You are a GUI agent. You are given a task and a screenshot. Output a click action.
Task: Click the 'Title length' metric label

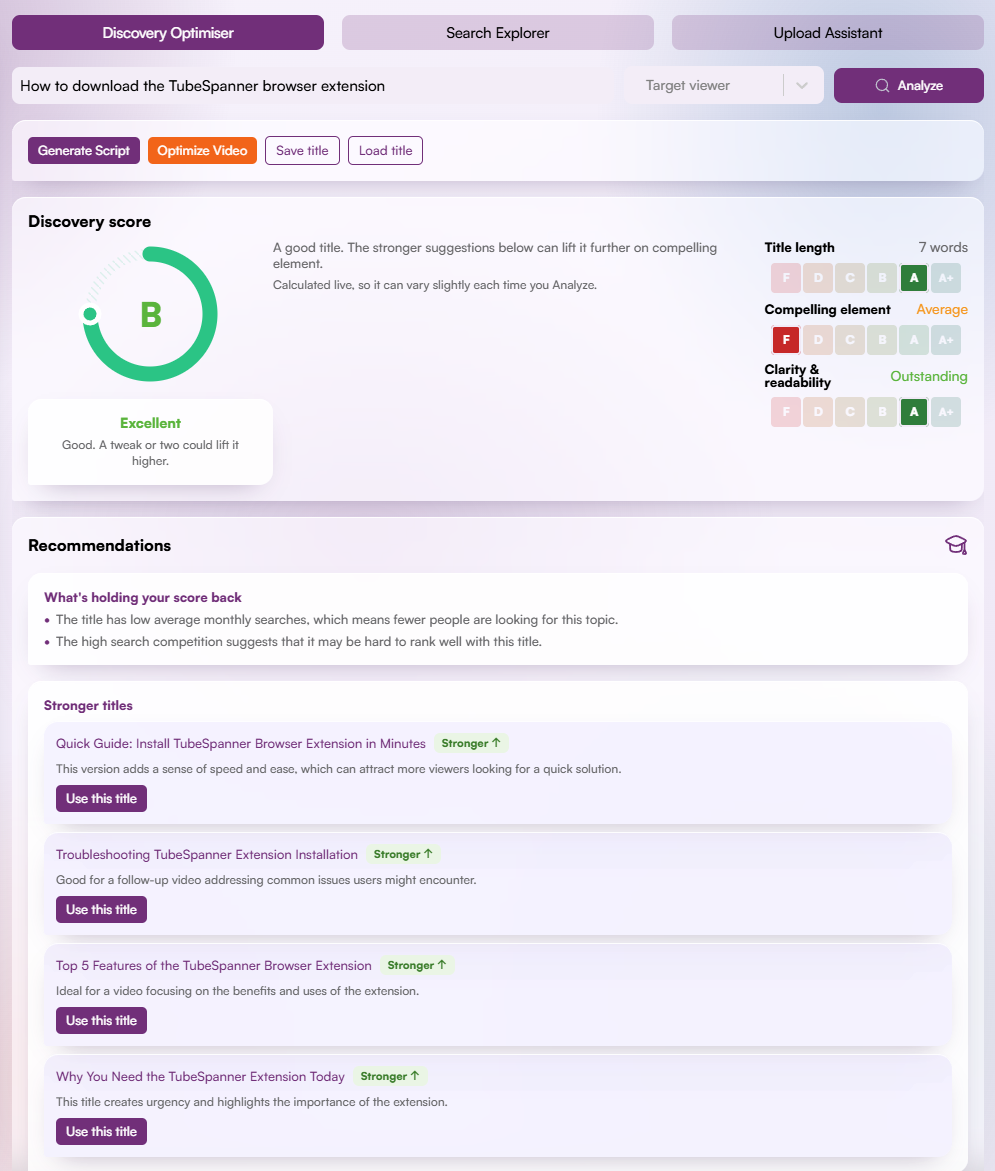click(799, 247)
